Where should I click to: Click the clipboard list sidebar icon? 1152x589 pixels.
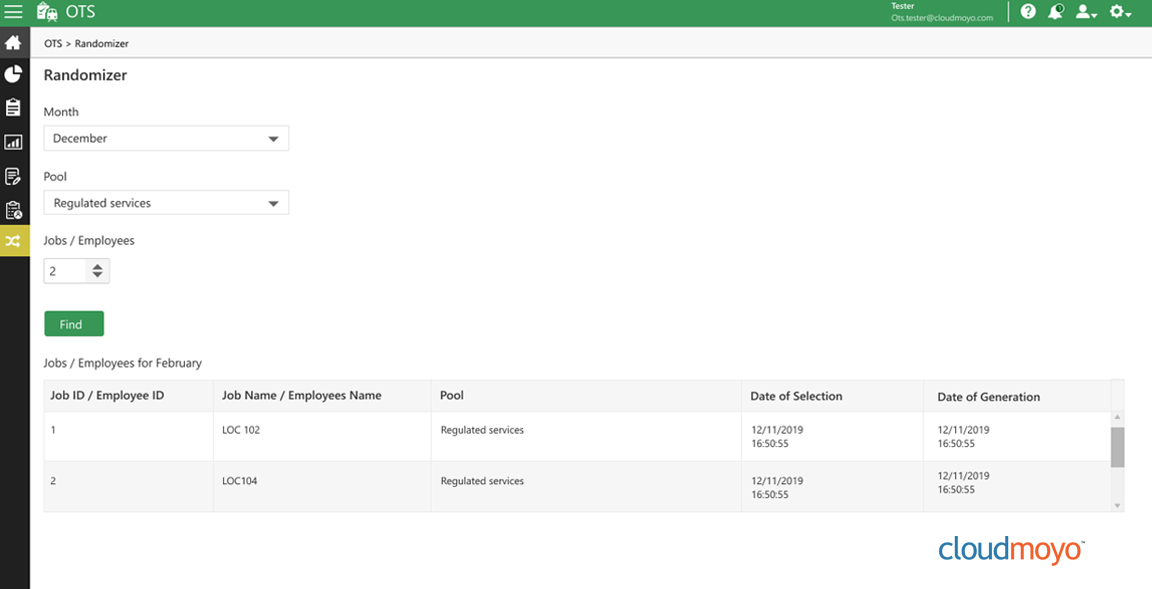pos(14,108)
